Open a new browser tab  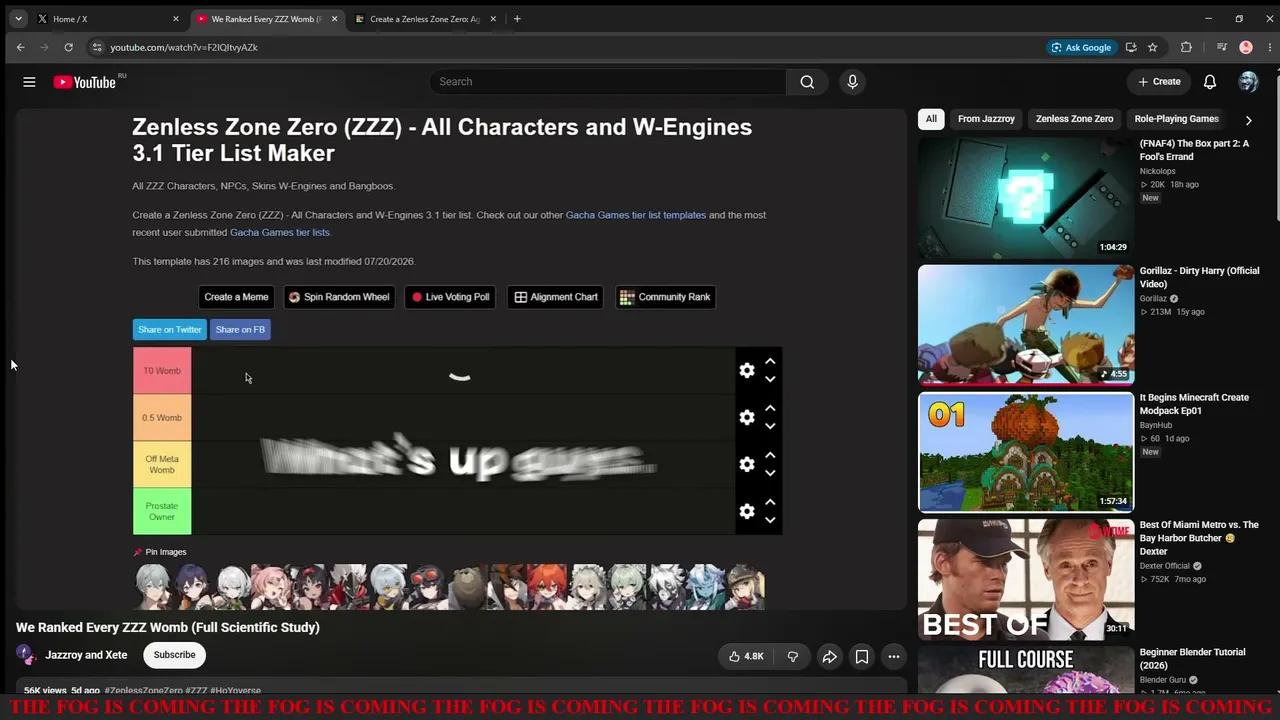click(x=517, y=18)
